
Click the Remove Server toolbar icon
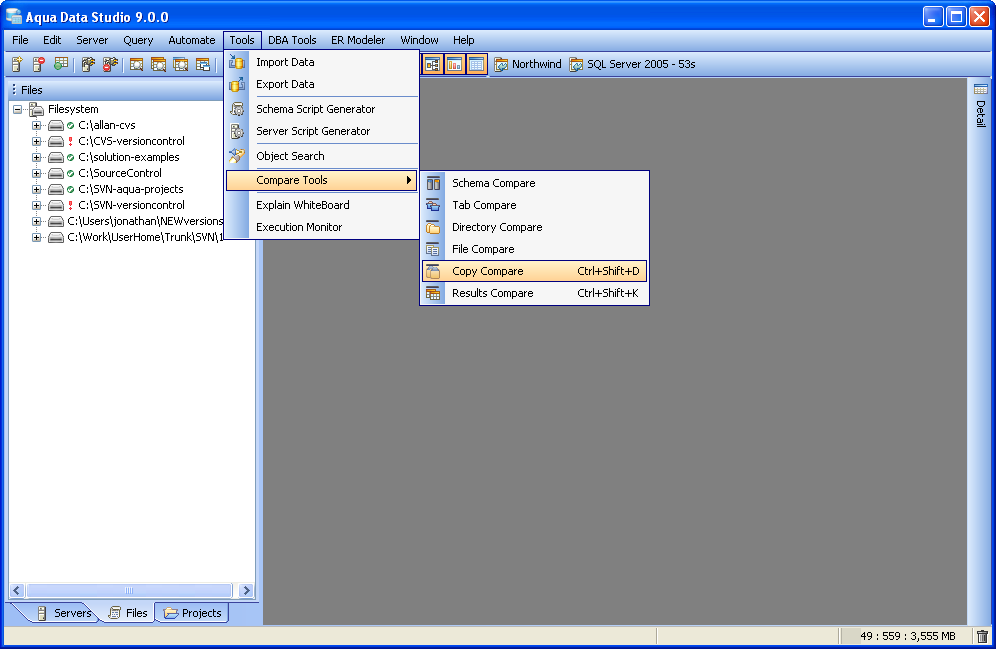pyautogui.click(x=39, y=64)
